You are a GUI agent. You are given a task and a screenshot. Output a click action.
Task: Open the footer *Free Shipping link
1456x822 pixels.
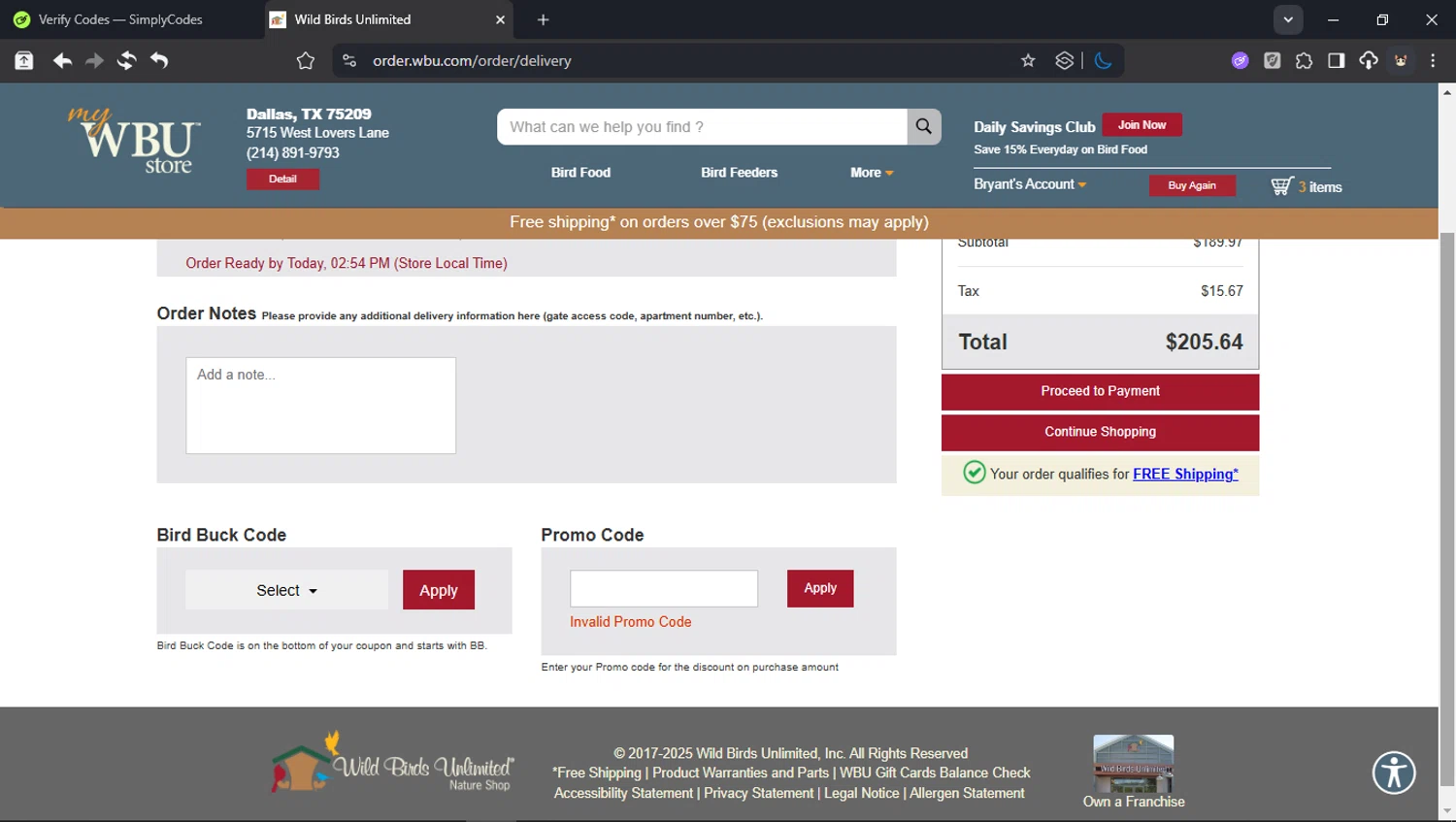pos(597,773)
